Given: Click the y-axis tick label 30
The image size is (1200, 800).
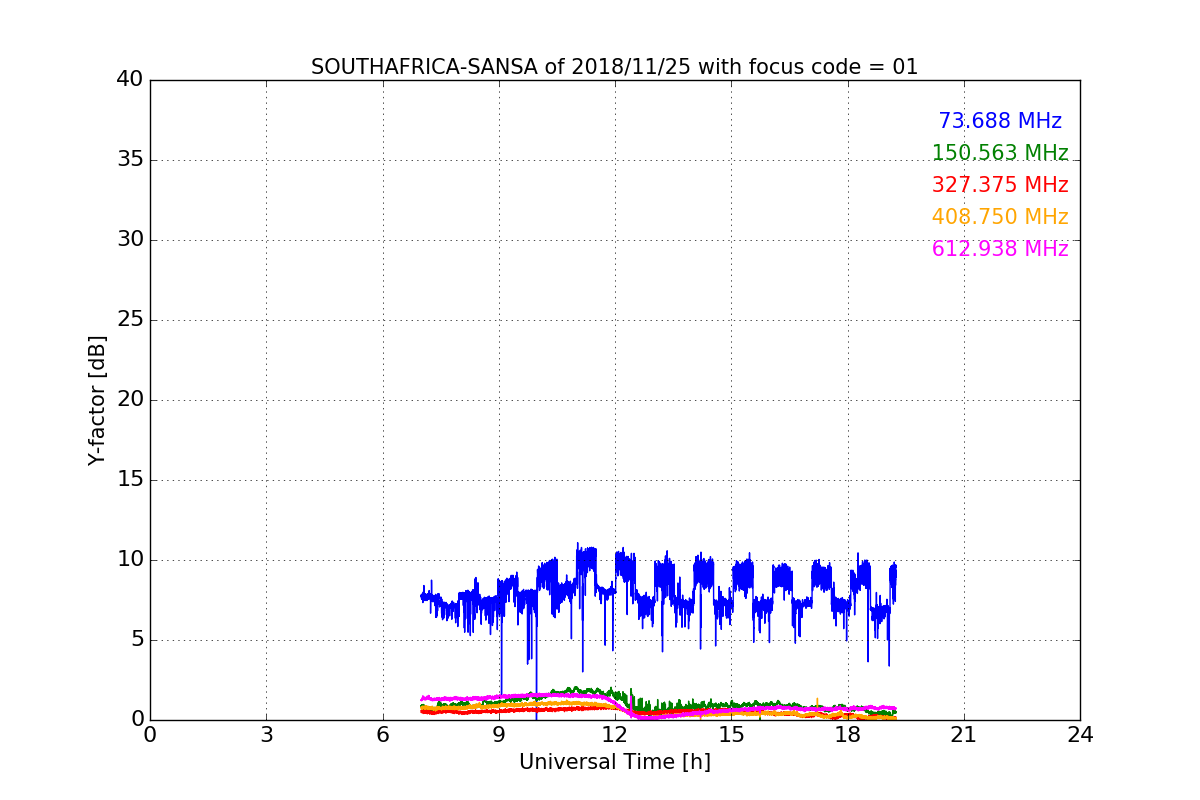Looking at the screenshot, I should point(130,240).
